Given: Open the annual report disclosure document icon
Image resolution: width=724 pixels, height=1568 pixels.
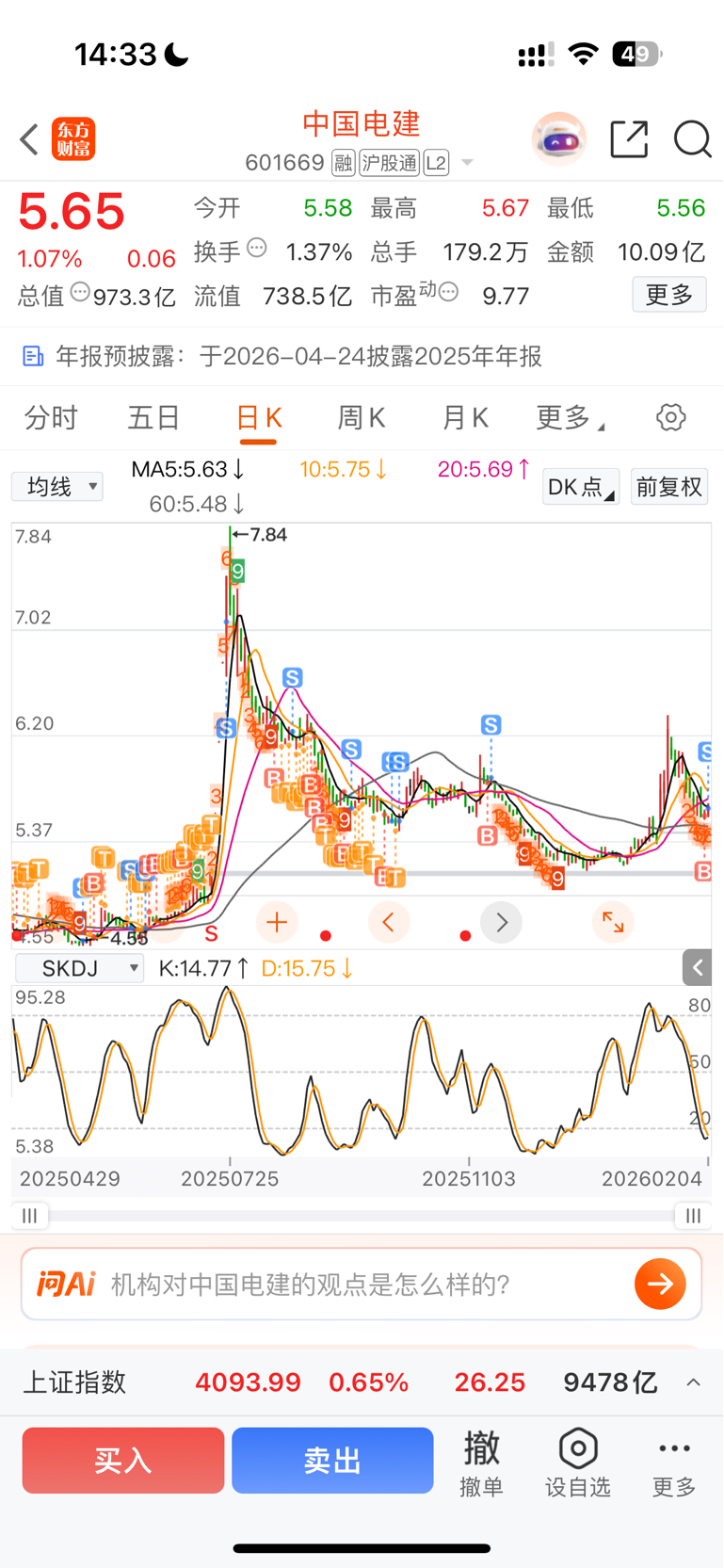Looking at the screenshot, I should [x=33, y=356].
